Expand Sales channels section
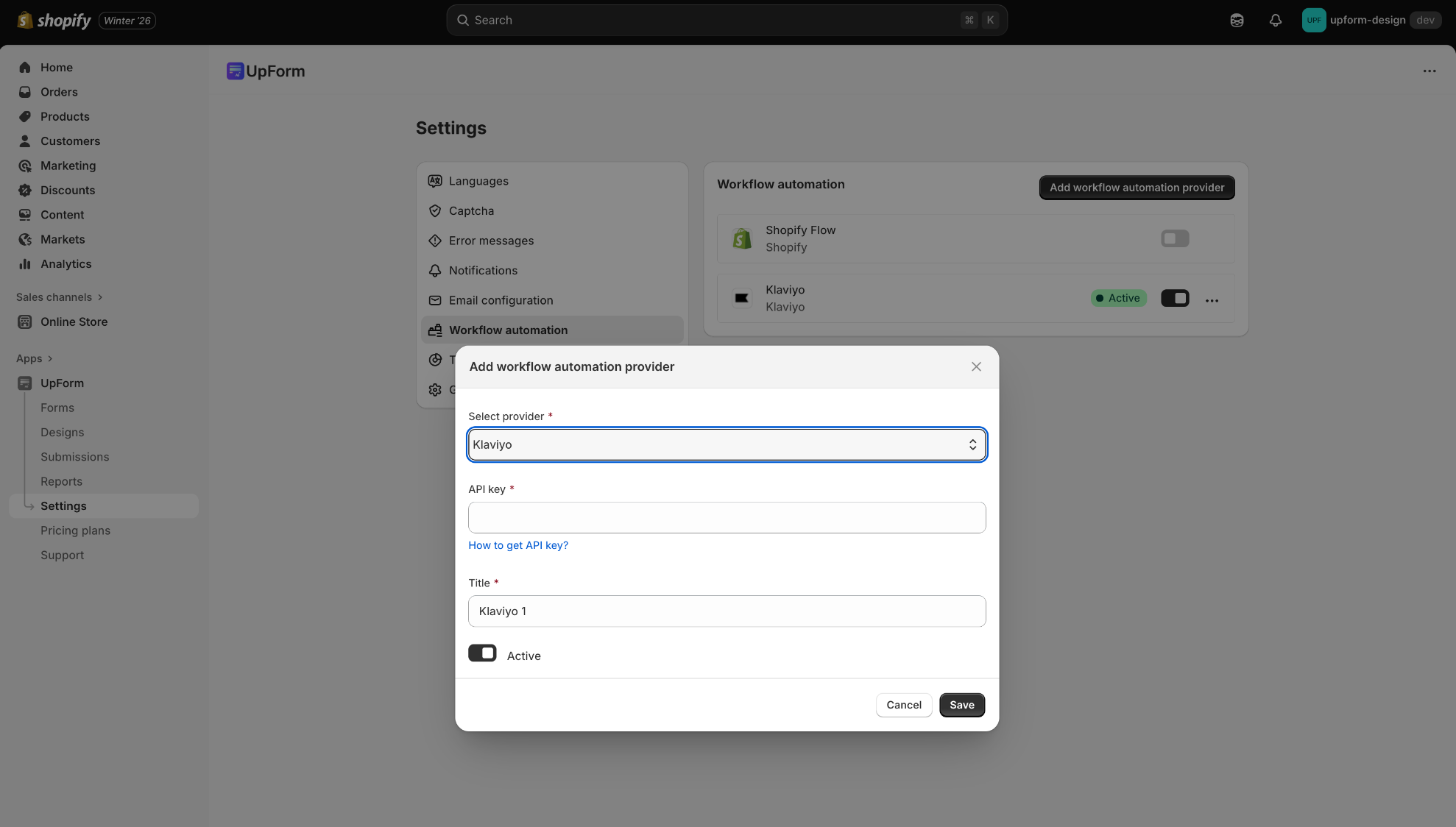 (60, 297)
